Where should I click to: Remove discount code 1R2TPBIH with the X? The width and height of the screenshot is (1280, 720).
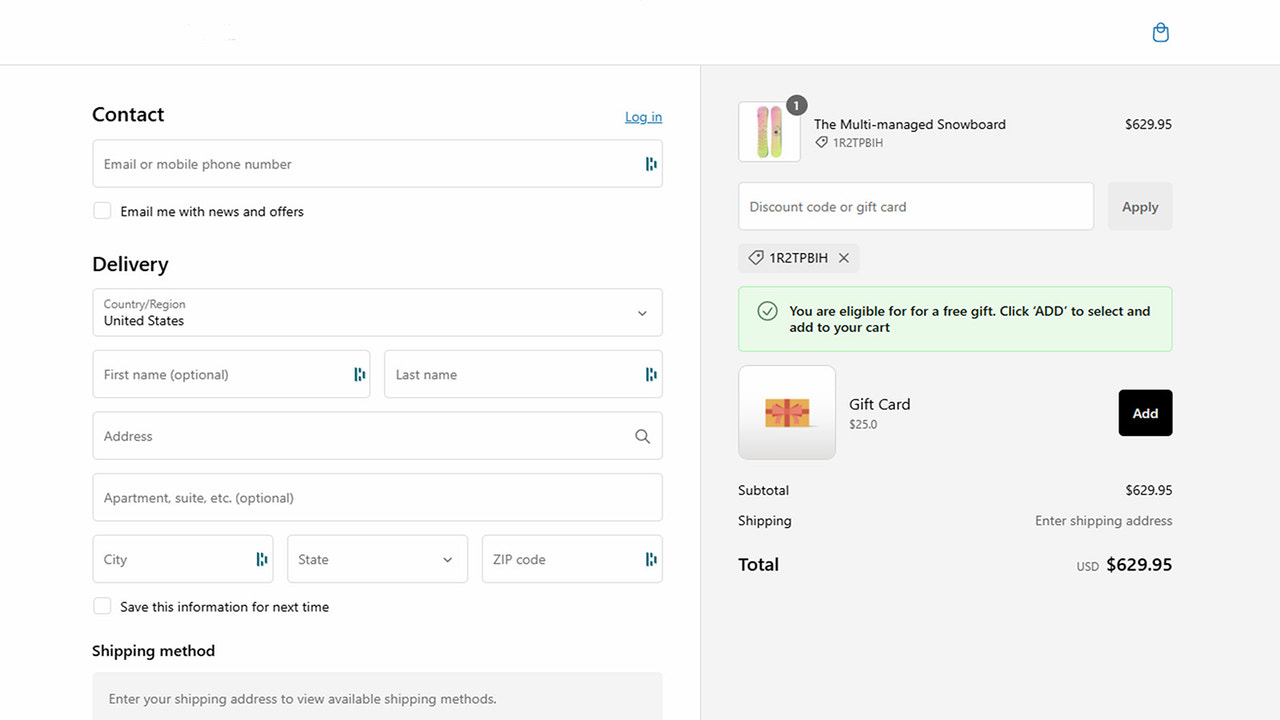point(844,258)
